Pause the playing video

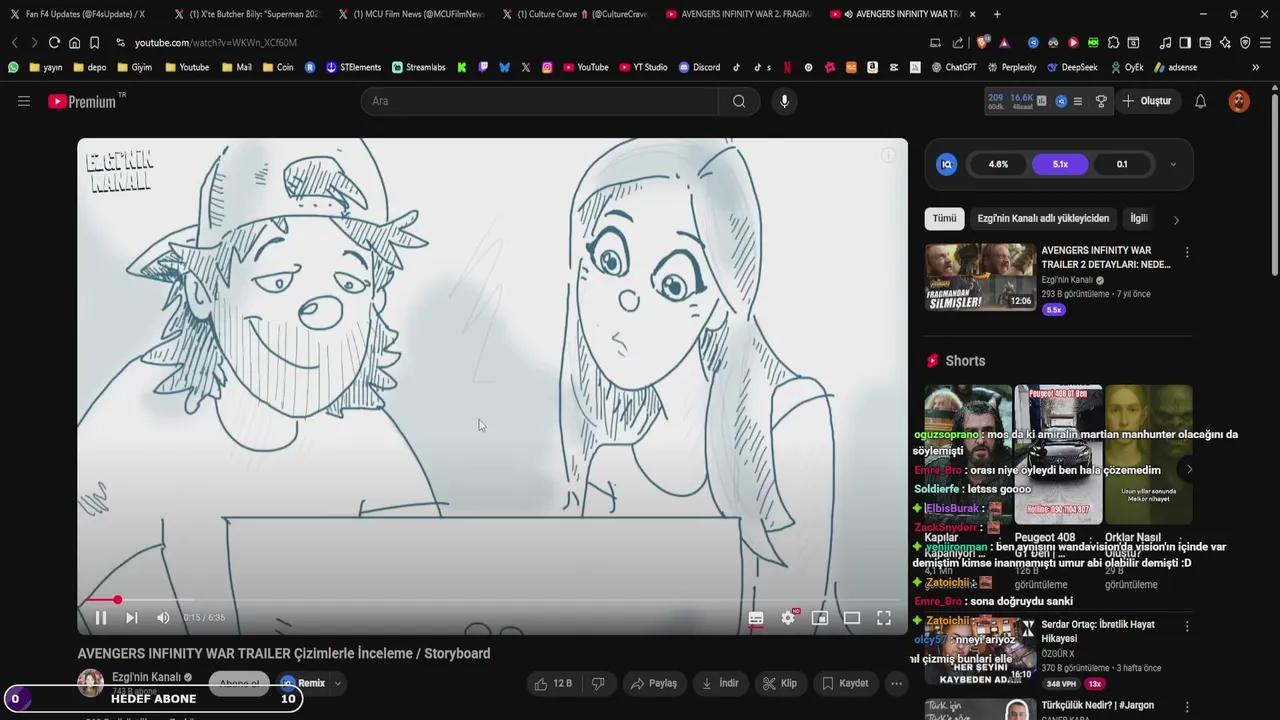[100, 618]
